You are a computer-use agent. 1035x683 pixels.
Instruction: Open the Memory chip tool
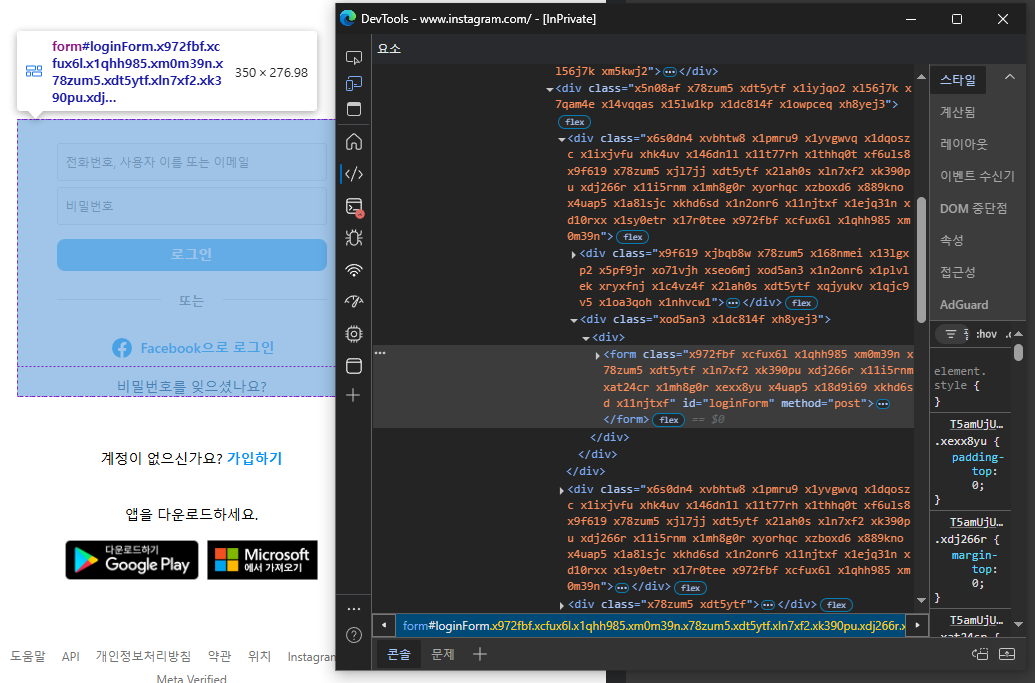(354, 334)
